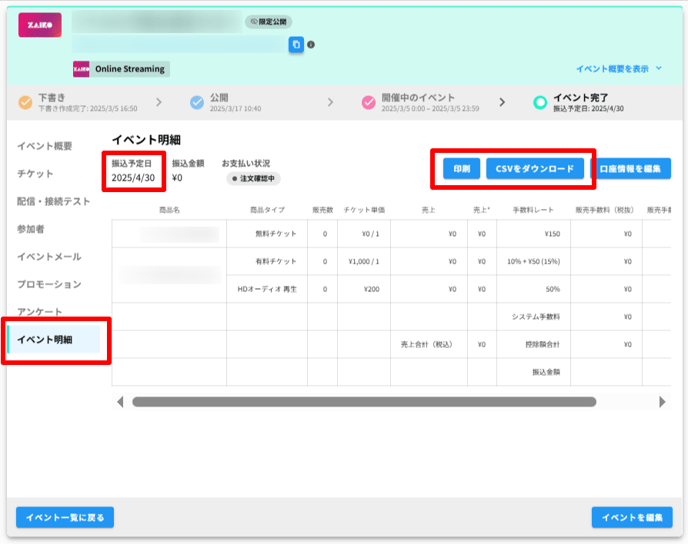
Task: Go to 参加者 in the sidebar
Action: [32, 229]
